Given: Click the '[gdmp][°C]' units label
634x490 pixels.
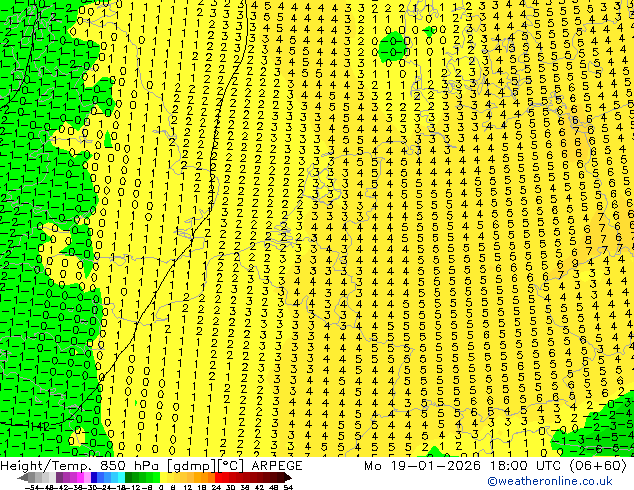Looking at the screenshot, I should coord(205,466).
